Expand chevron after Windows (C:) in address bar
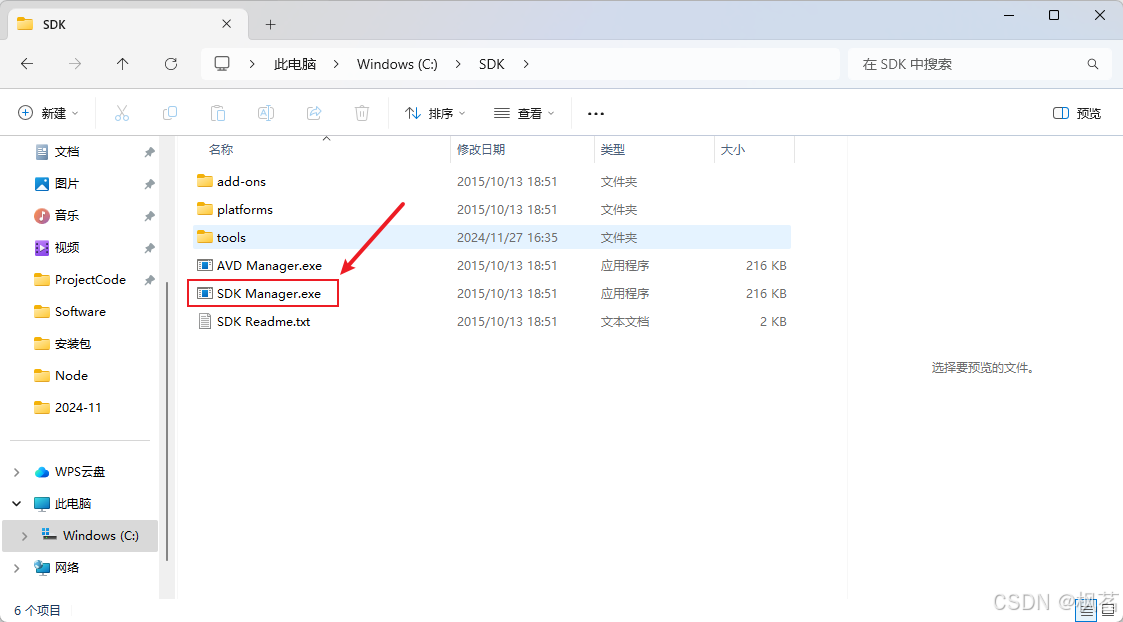Image resolution: width=1123 pixels, height=622 pixels. coord(458,64)
